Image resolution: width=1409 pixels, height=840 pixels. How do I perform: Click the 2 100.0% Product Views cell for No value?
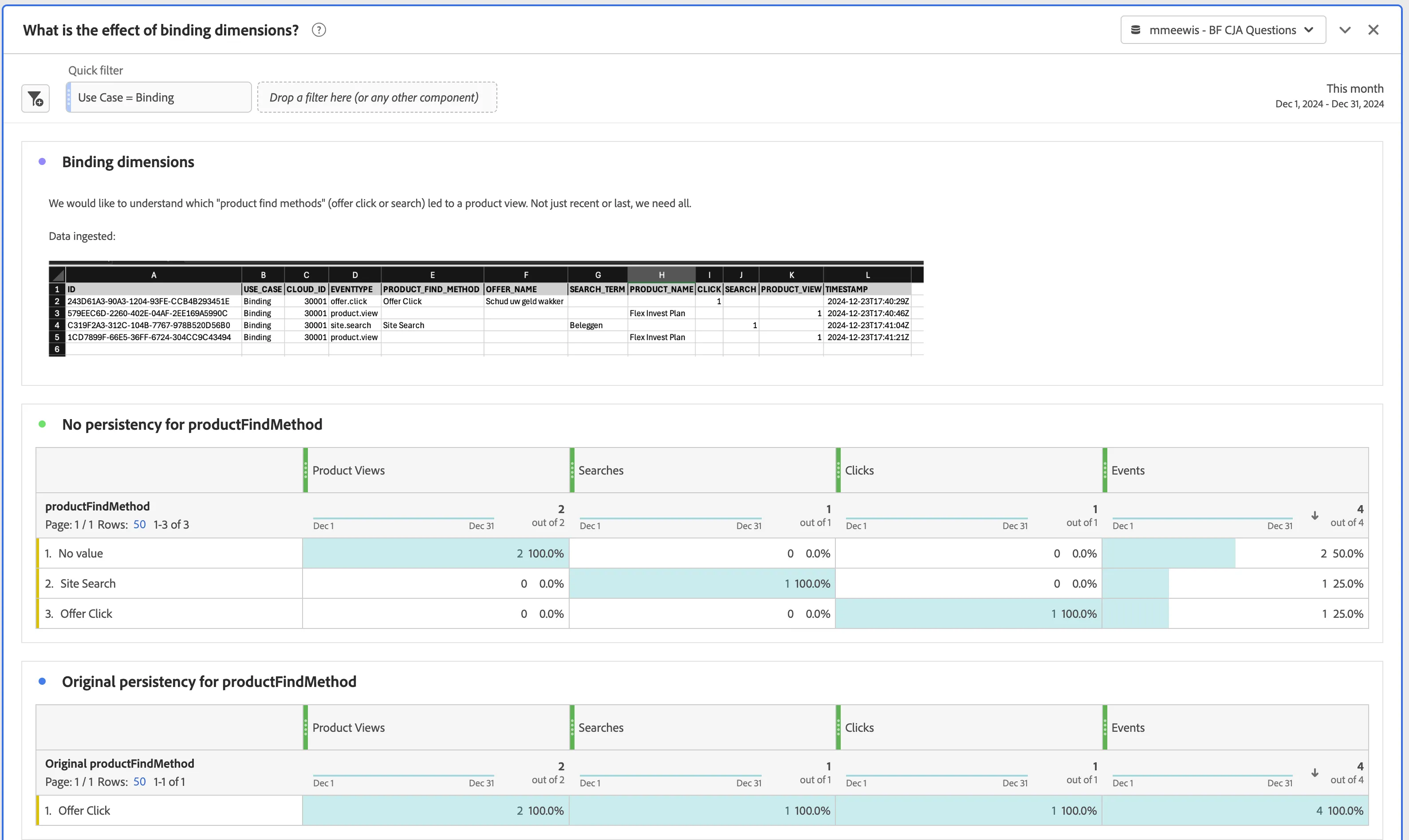[x=436, y=553]
